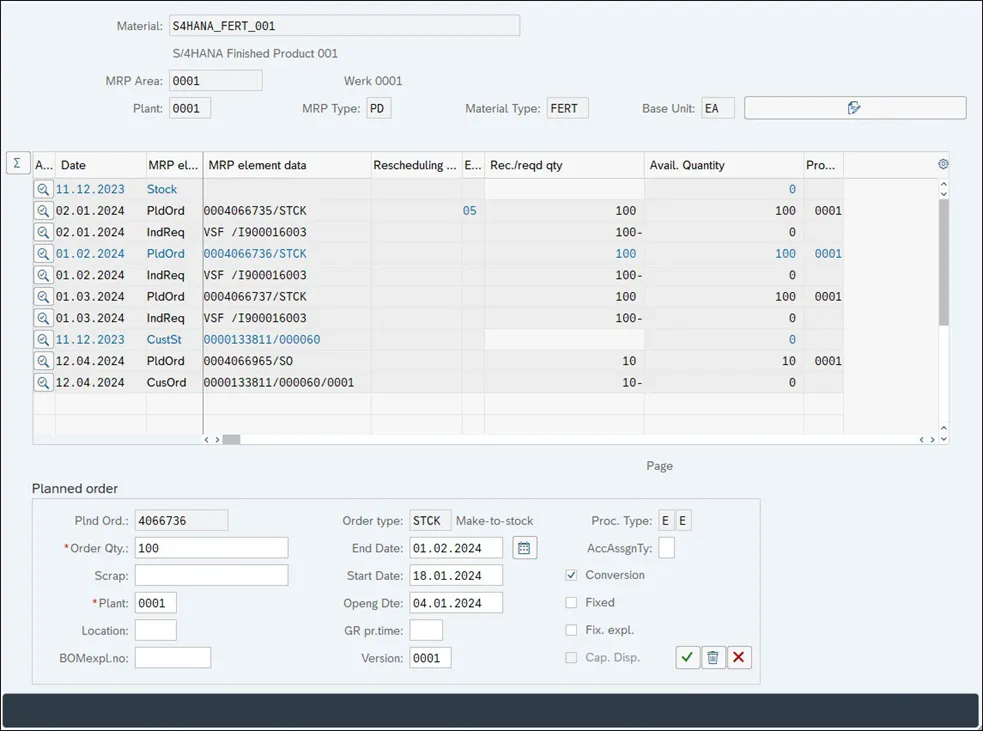The height and width of the screenshot is (731, 983).
Task: Select the 0000133811/000060 customer stock link
Action: (261, 340)
